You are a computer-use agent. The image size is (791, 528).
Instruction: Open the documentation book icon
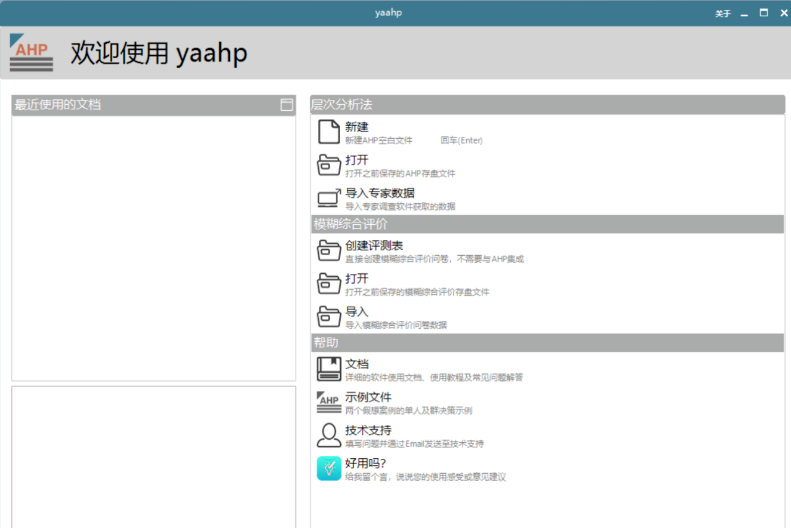tap(329, 369)
